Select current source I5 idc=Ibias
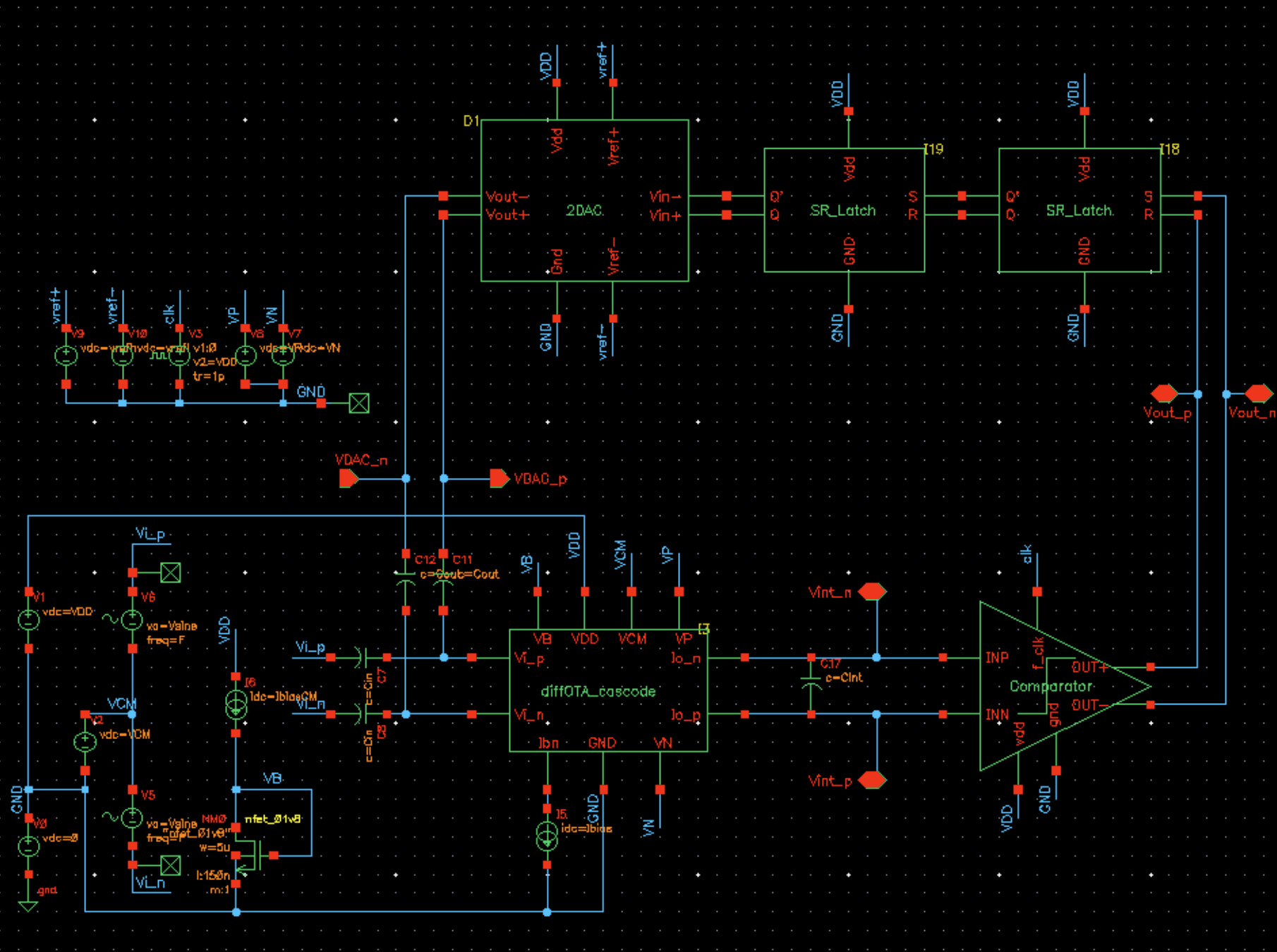This screenshot has width=1277, height=952. click(x=547, y=836)
